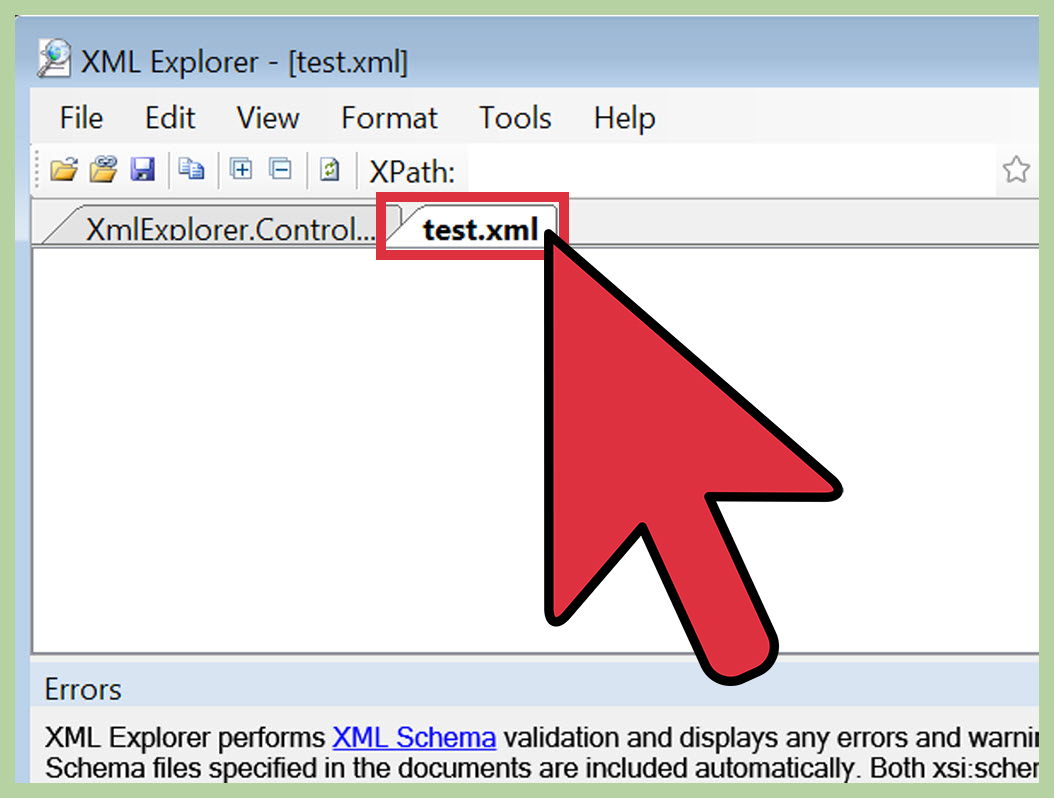Follow the XML Schema hyperlink

(x=414, y=737)
